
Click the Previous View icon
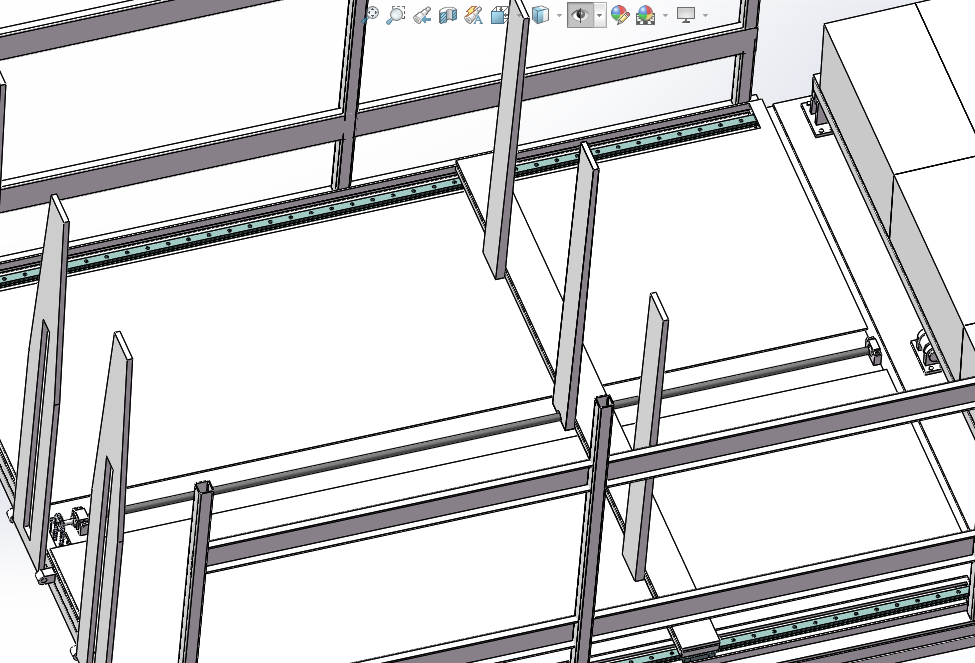coord(422,15)
